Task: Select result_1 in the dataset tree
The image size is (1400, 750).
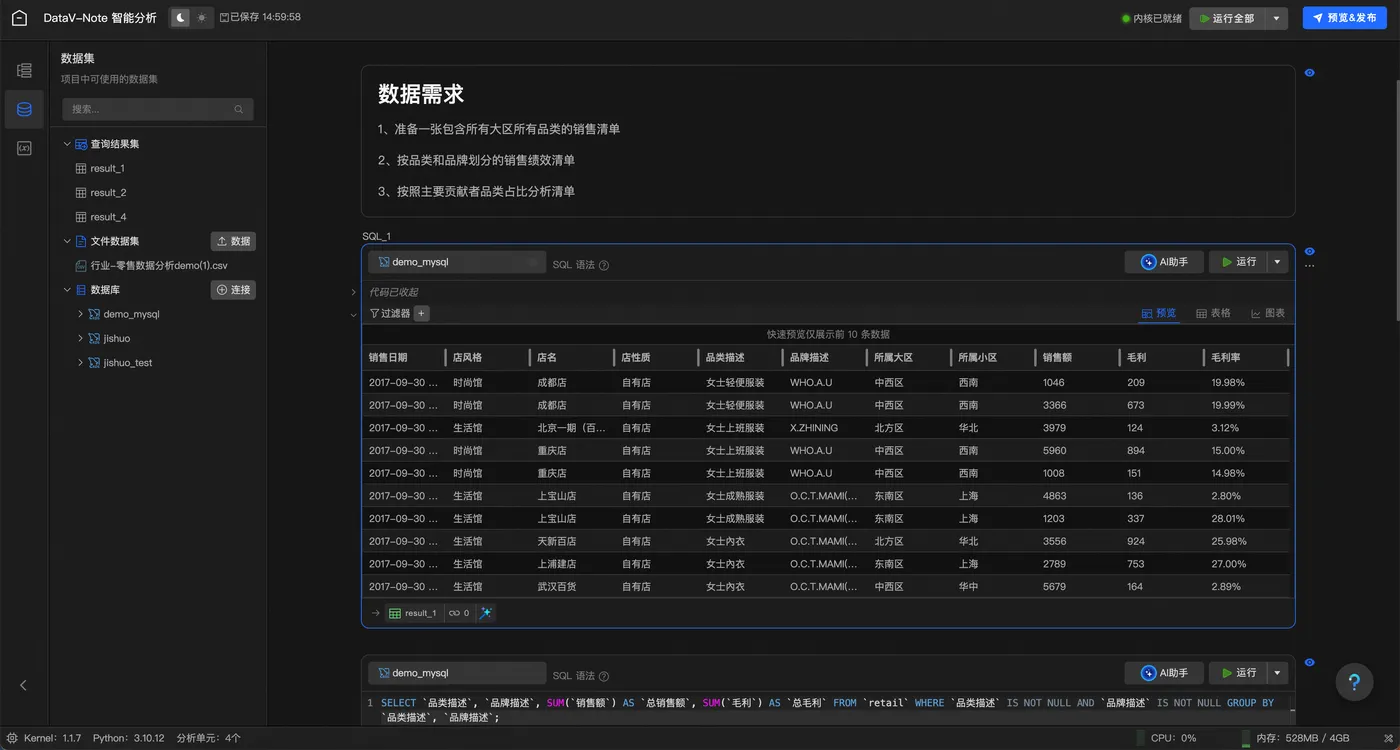Action: click(107, 168)
